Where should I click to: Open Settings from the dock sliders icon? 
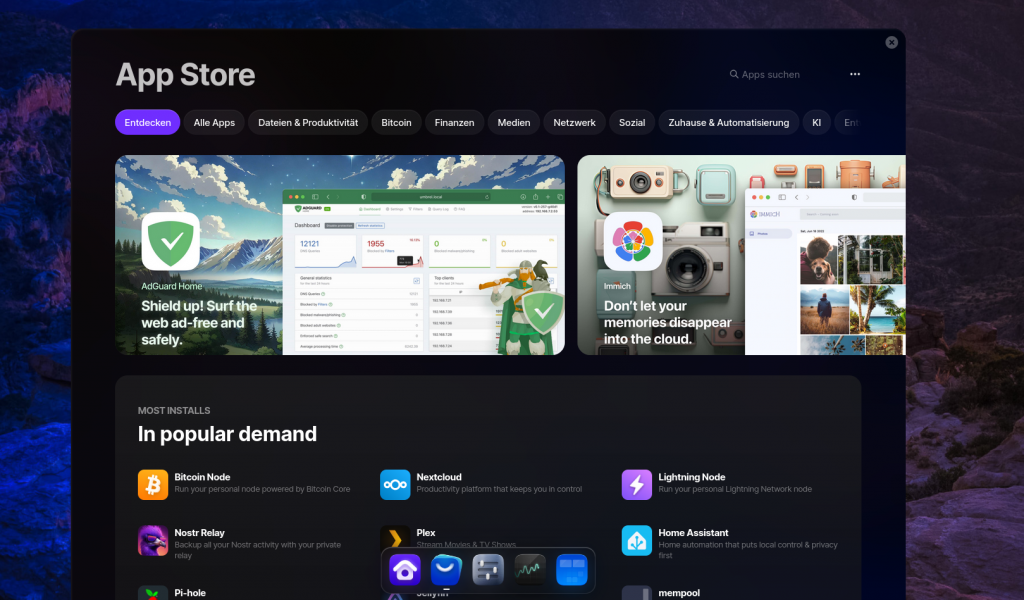pyautogui.click(x=487, y=570)
